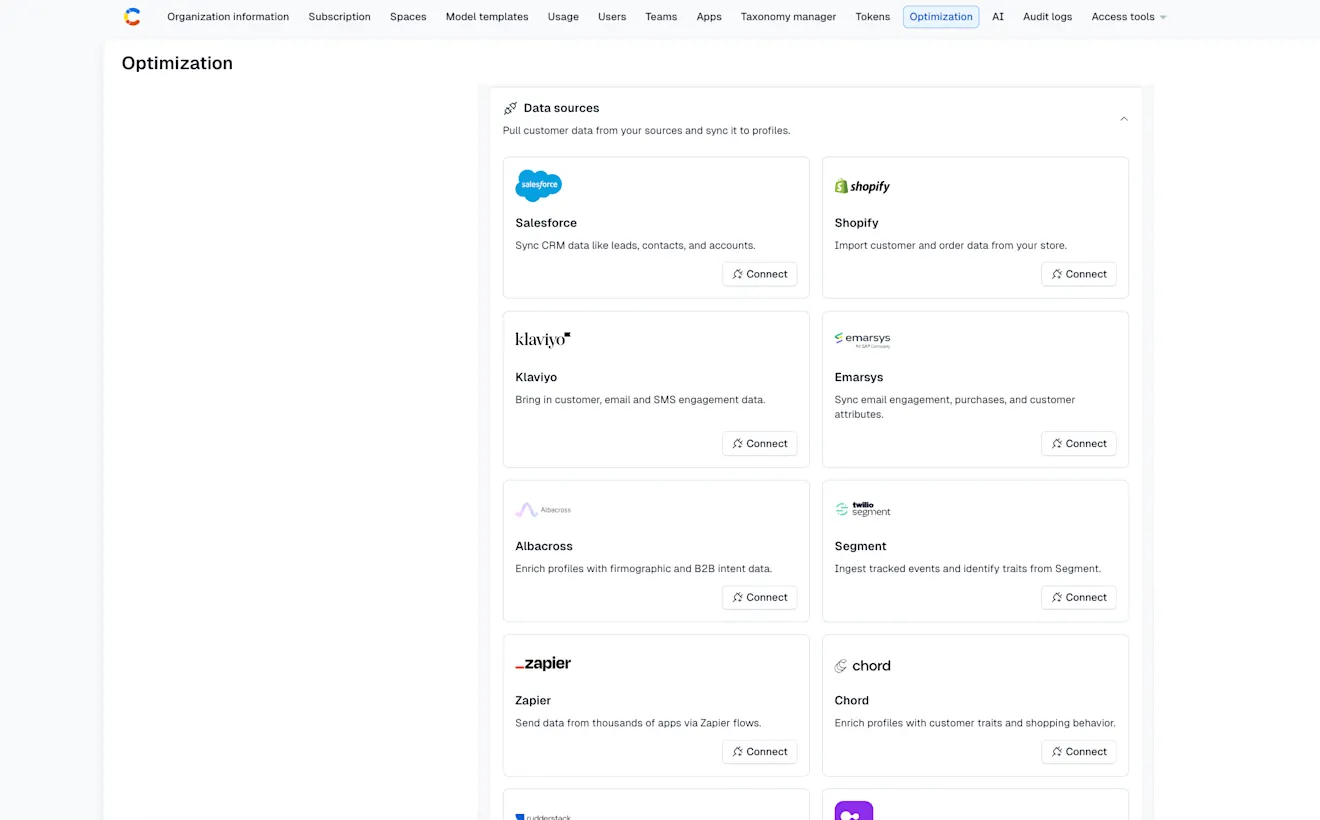Click the Klaviyo logo
1320x820 pixels.
click(542, 338)
